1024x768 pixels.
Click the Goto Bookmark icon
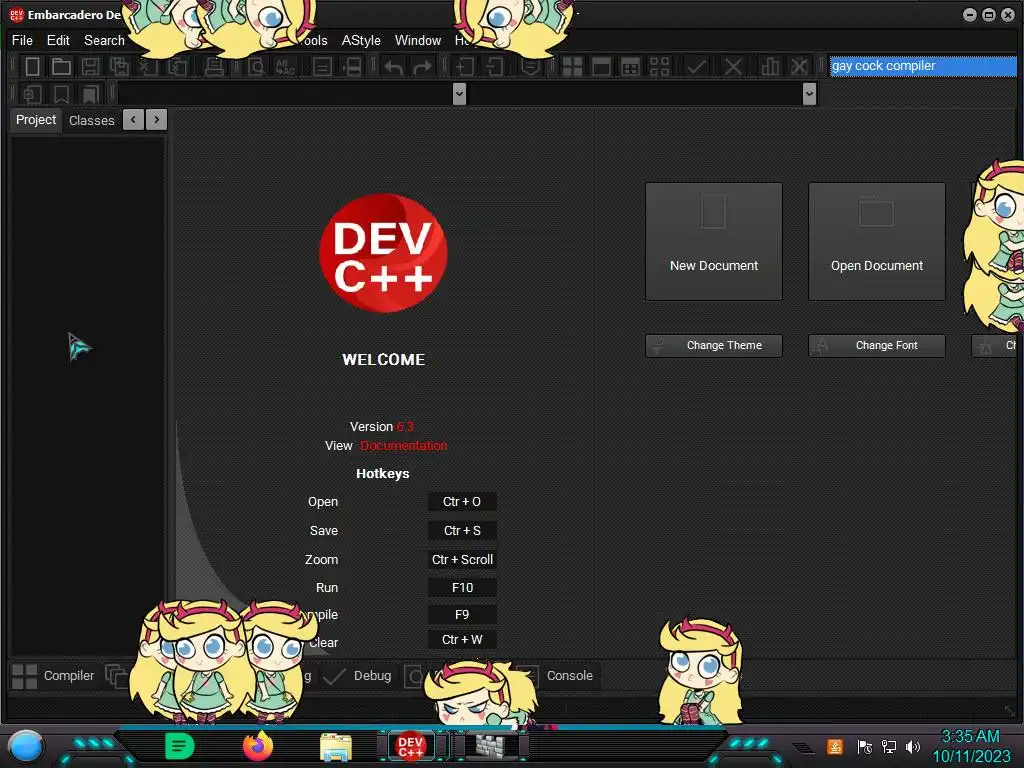coord(90,94)
